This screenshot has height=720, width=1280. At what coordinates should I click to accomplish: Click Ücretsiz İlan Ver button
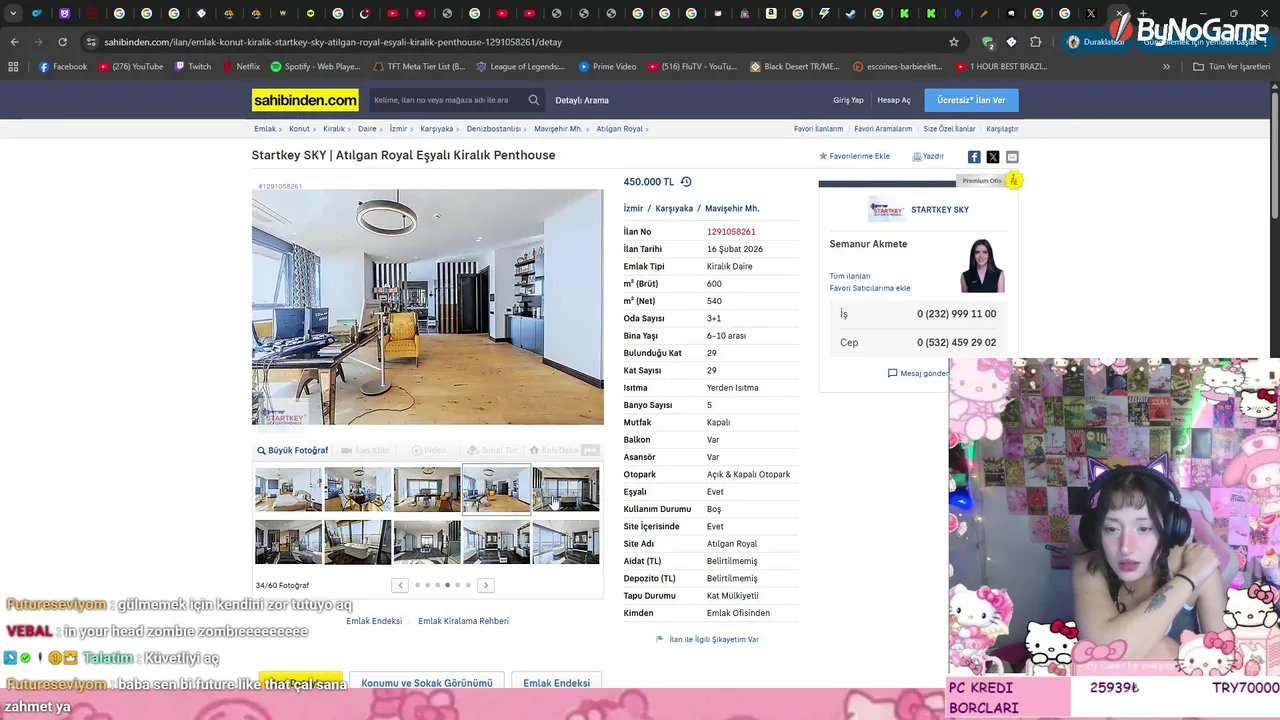point(971,100)
